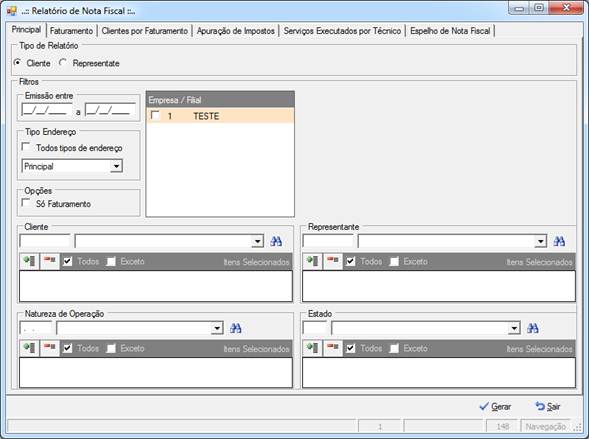Viewport: 589px width, 439px height.
Task: Click the Cliente code input field
Action: point(45,241)
